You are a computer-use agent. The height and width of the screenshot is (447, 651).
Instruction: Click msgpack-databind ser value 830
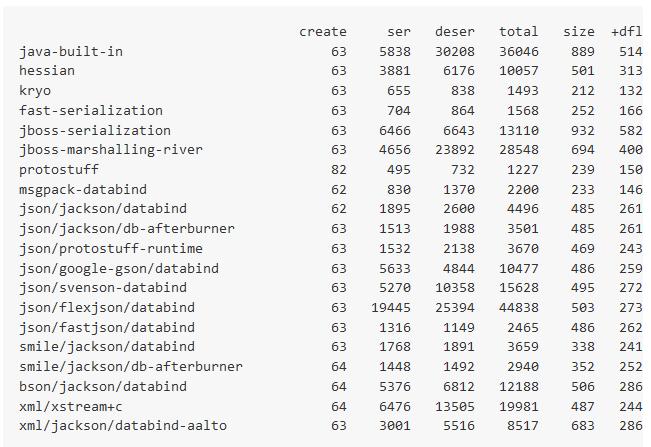399,189
